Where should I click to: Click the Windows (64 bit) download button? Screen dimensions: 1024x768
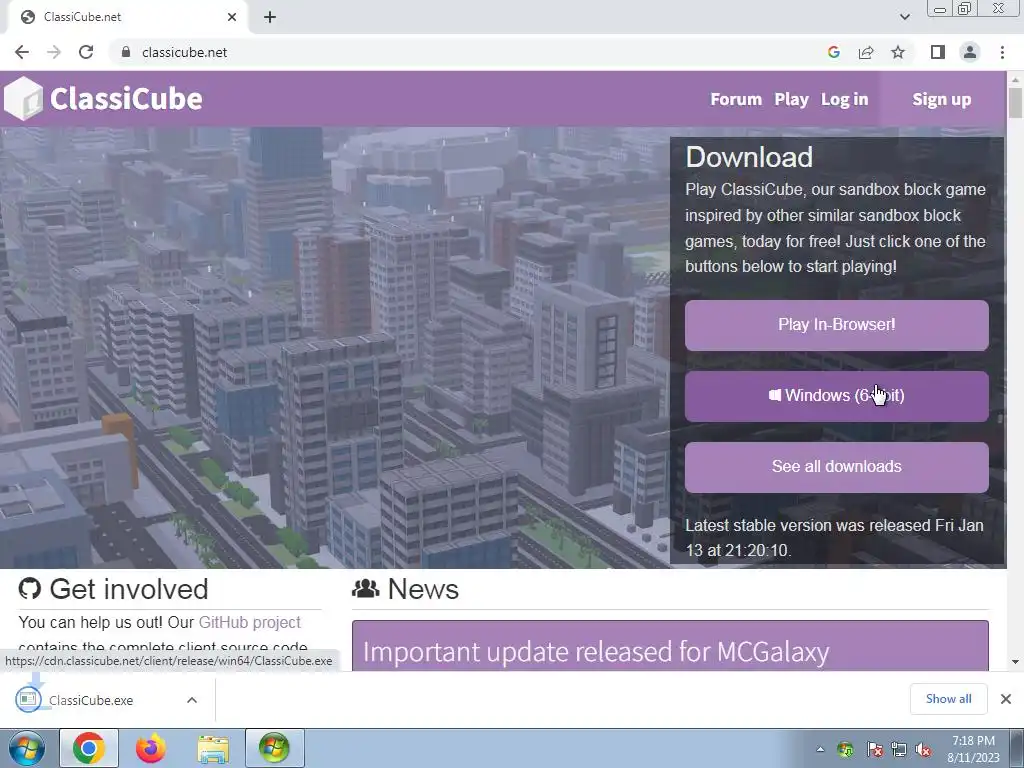[837, 396]
